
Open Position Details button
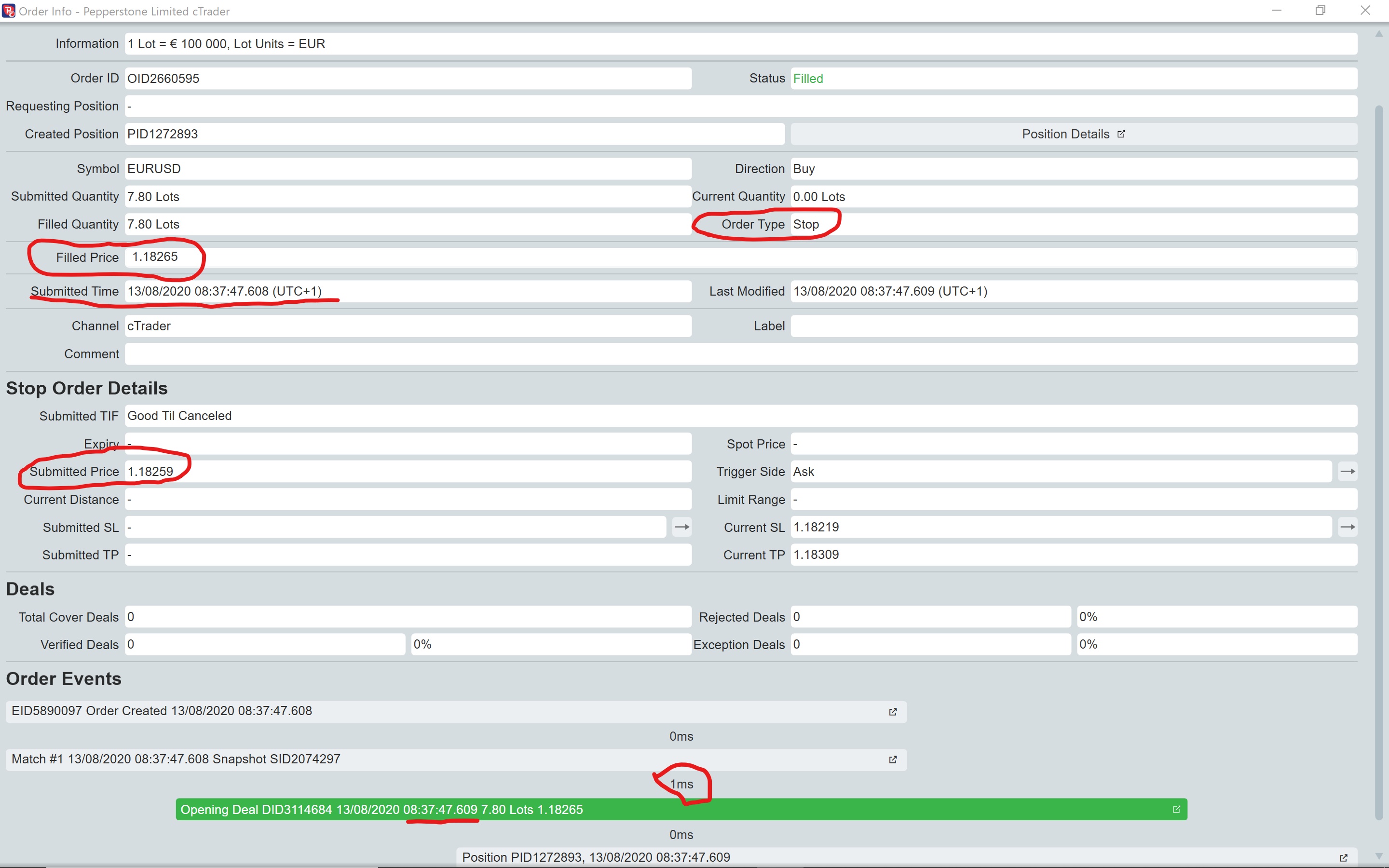click(x=1073, y=134)
